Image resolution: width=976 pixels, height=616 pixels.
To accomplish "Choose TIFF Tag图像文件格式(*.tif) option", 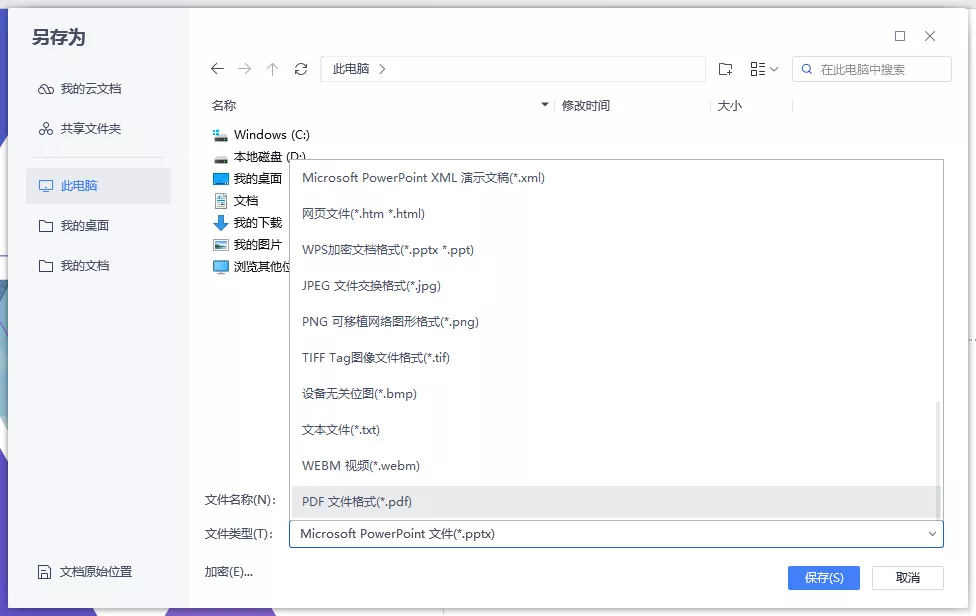I will (616, 358).
